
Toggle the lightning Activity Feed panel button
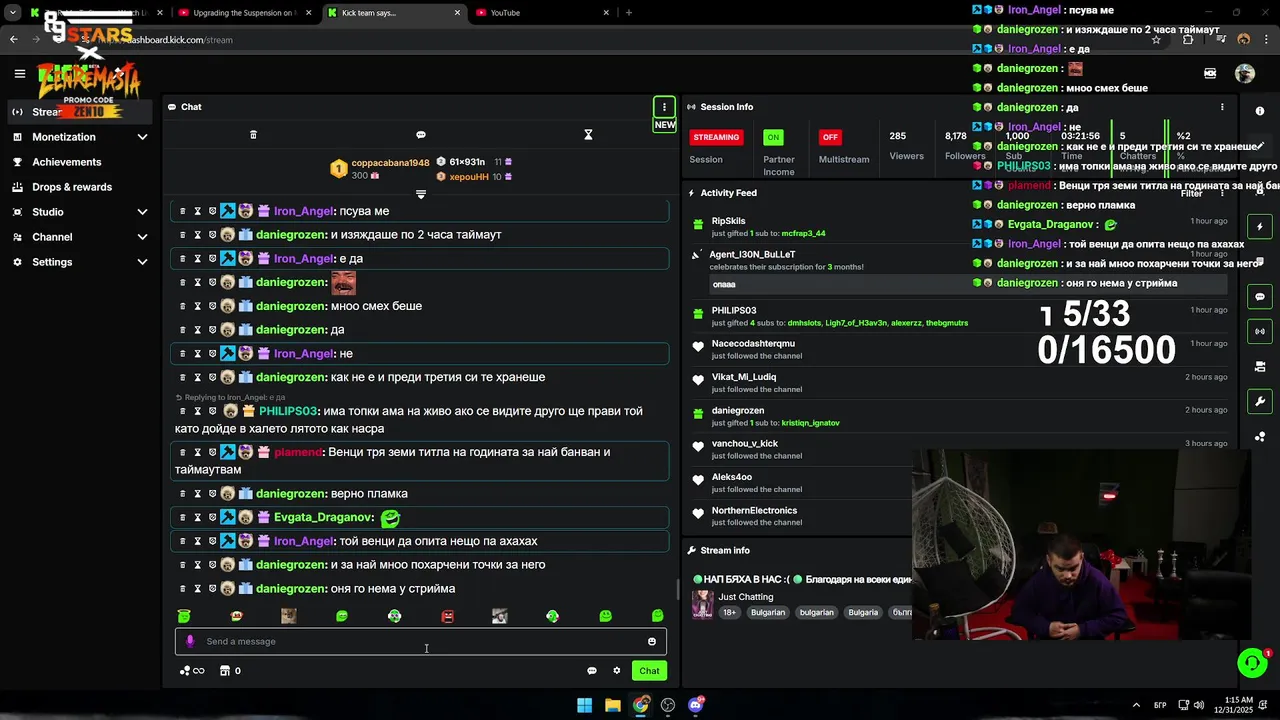click(1260, 227)
